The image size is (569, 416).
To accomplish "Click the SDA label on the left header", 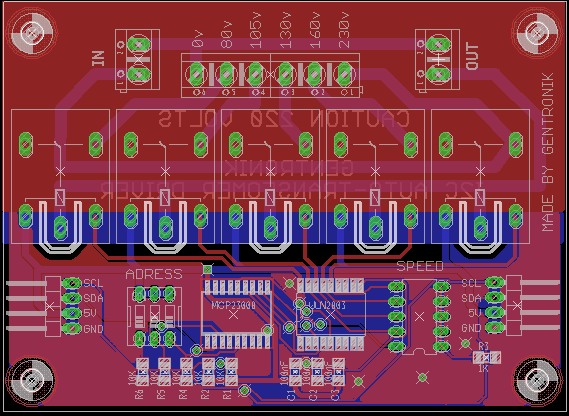I will click(x=94, y=298).
